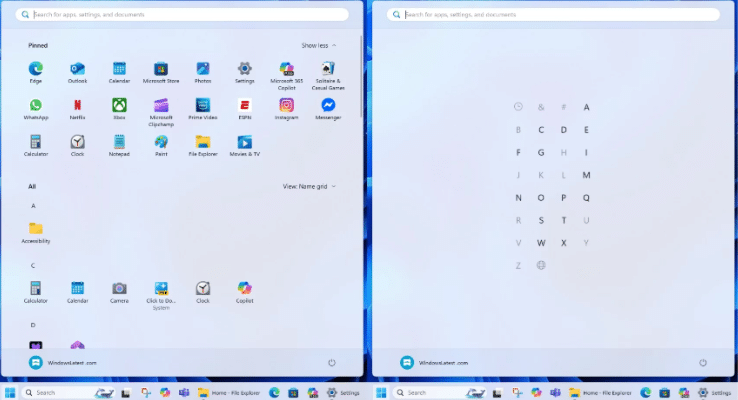Viewport: 738px width, 400px height.
Task: Focus the left Start menu search box
Action: click(182, 15)
